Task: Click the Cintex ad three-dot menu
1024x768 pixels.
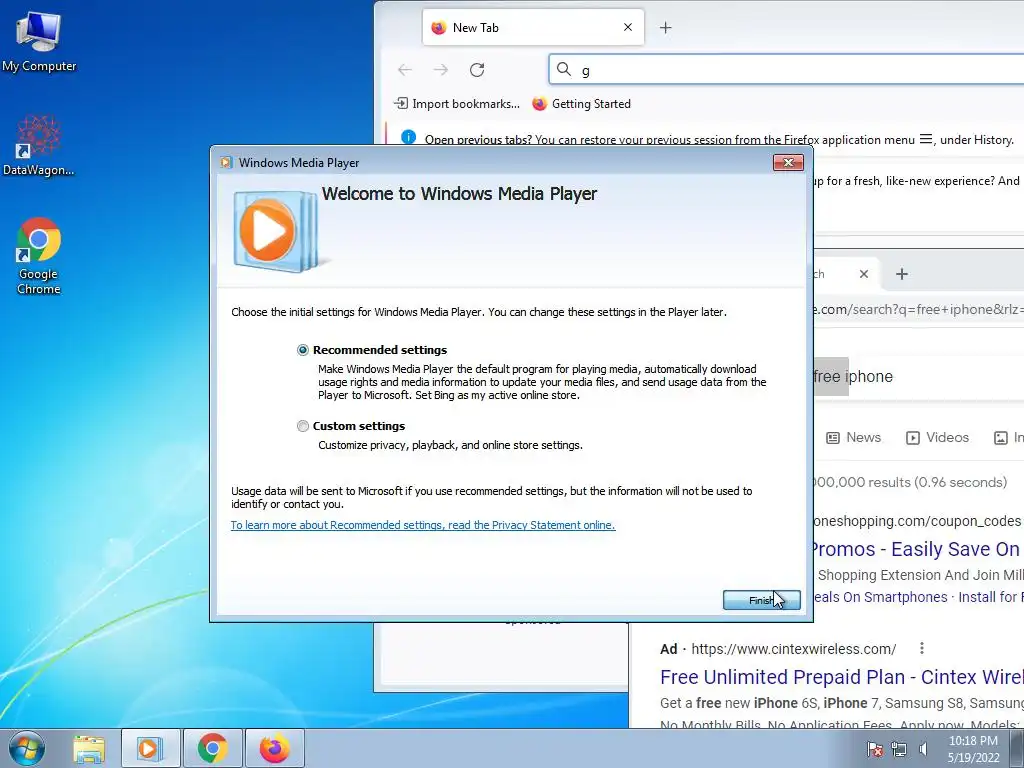Action: 921,648
